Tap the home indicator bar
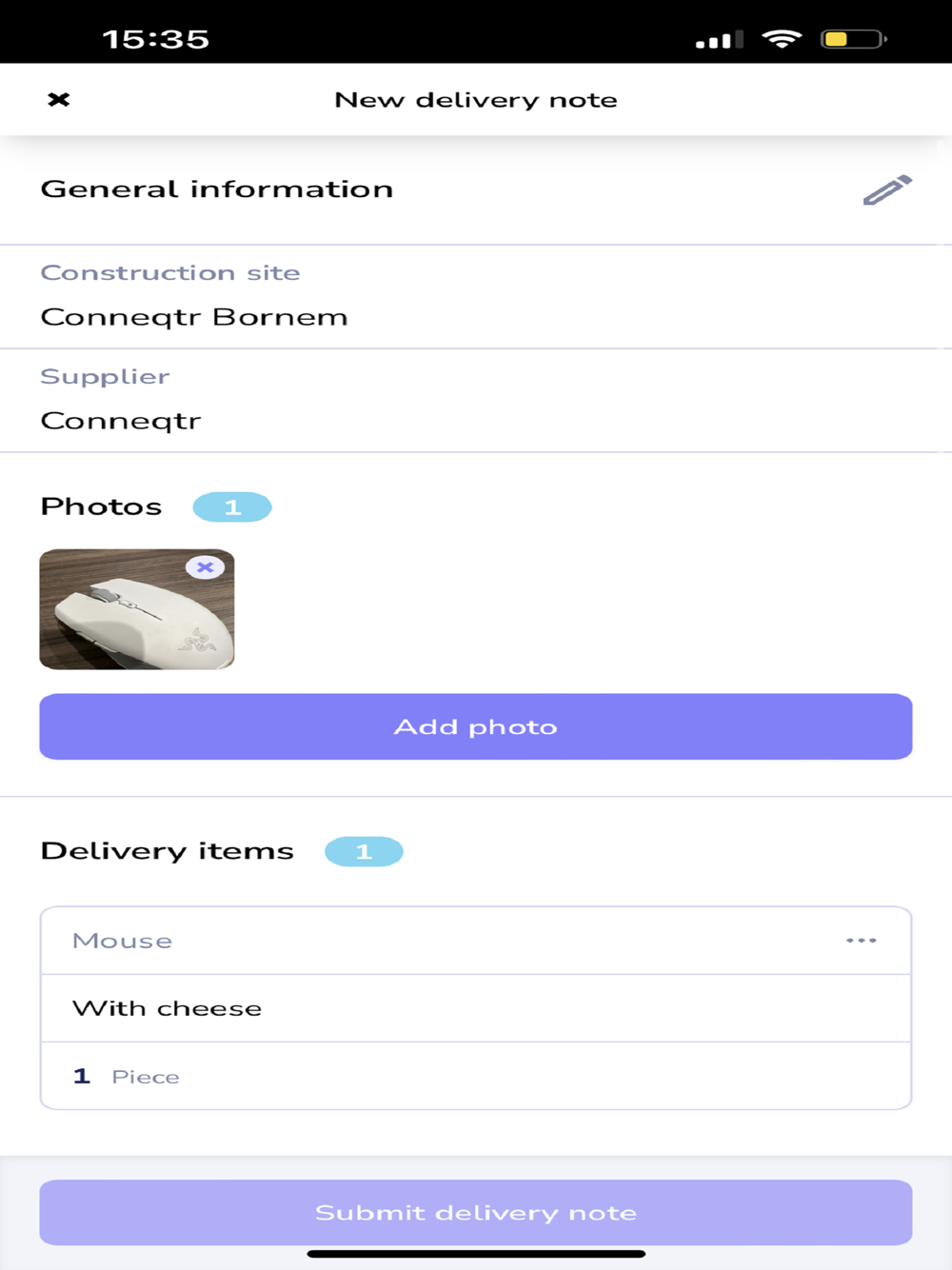Viewport: 952px width, 1270px height. (x=476, y=1254)
